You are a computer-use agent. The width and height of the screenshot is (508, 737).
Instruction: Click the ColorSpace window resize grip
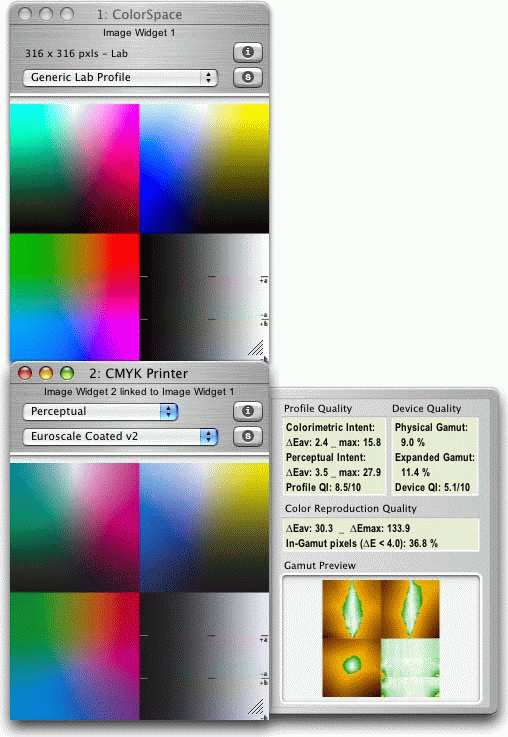(x=256, y=348)
